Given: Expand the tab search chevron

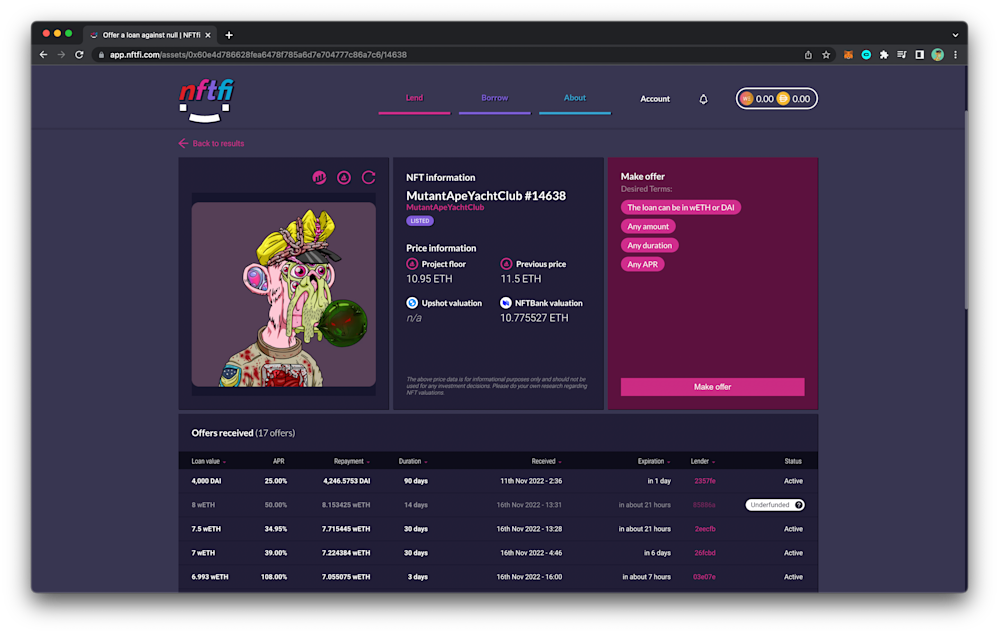Looking at the screenshot, I should 955,35.
